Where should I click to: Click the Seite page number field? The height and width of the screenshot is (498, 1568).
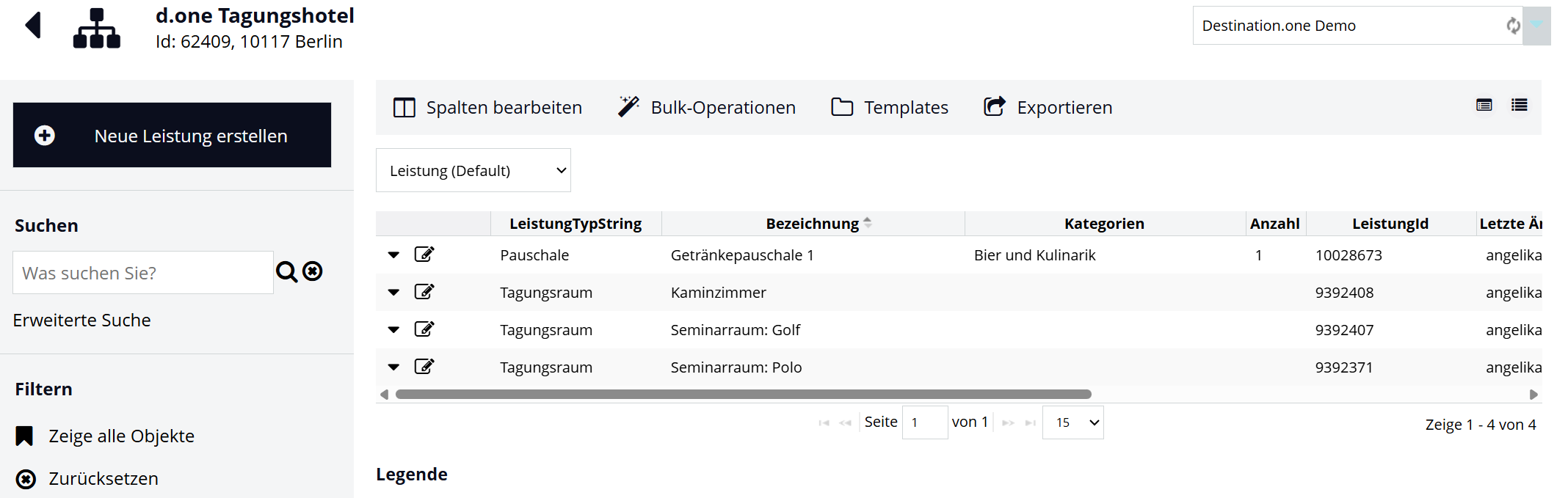tap(925, 422)
